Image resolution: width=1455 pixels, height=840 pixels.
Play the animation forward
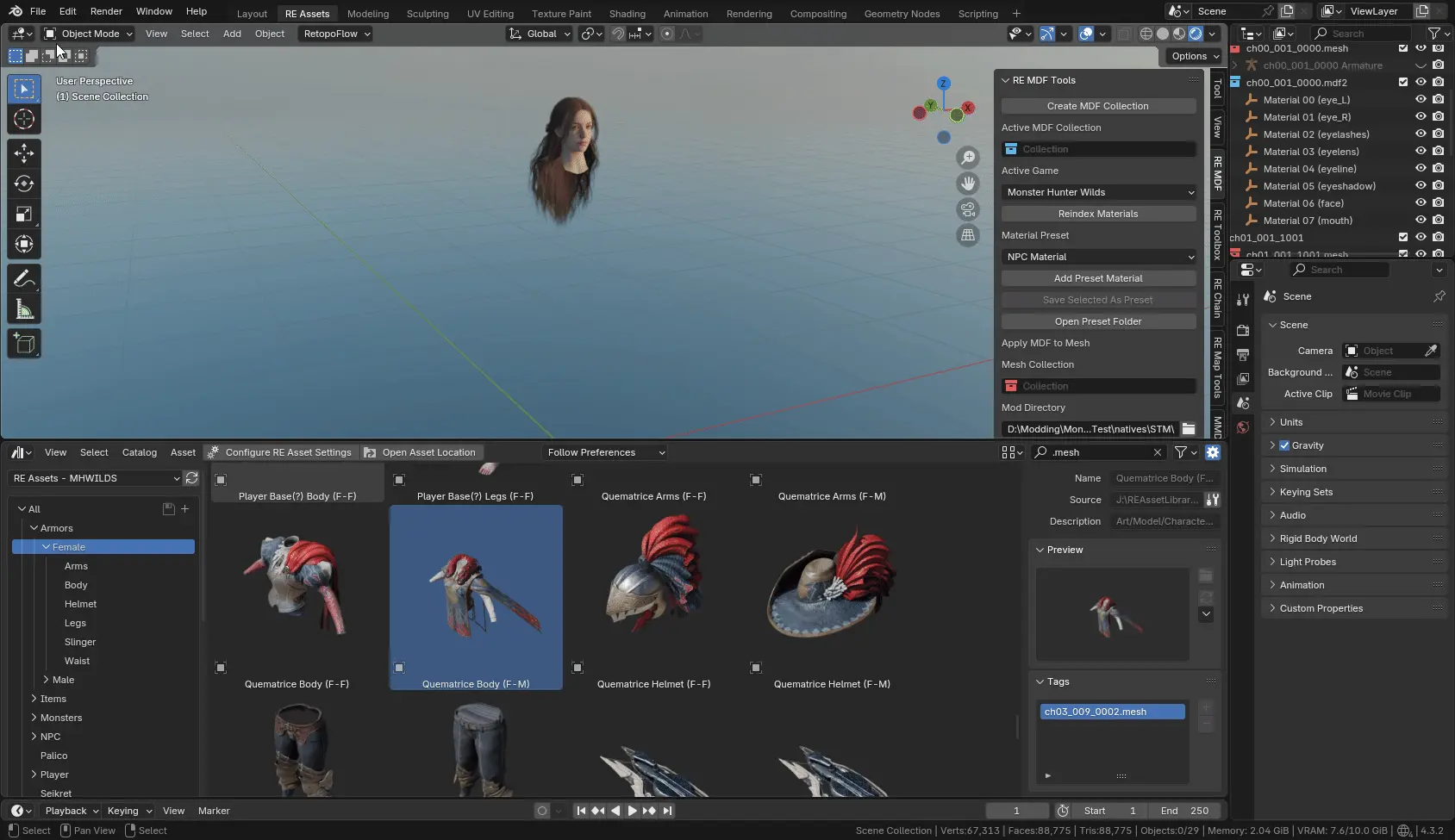pyautogui.click(x=633, y=811)
